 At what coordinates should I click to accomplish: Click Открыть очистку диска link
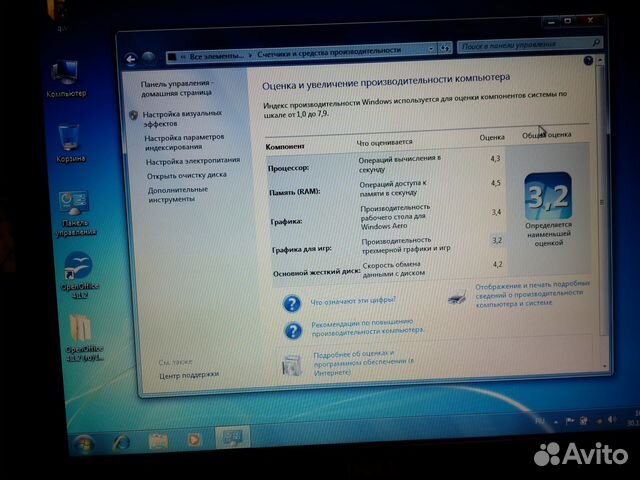coord(187,176)
